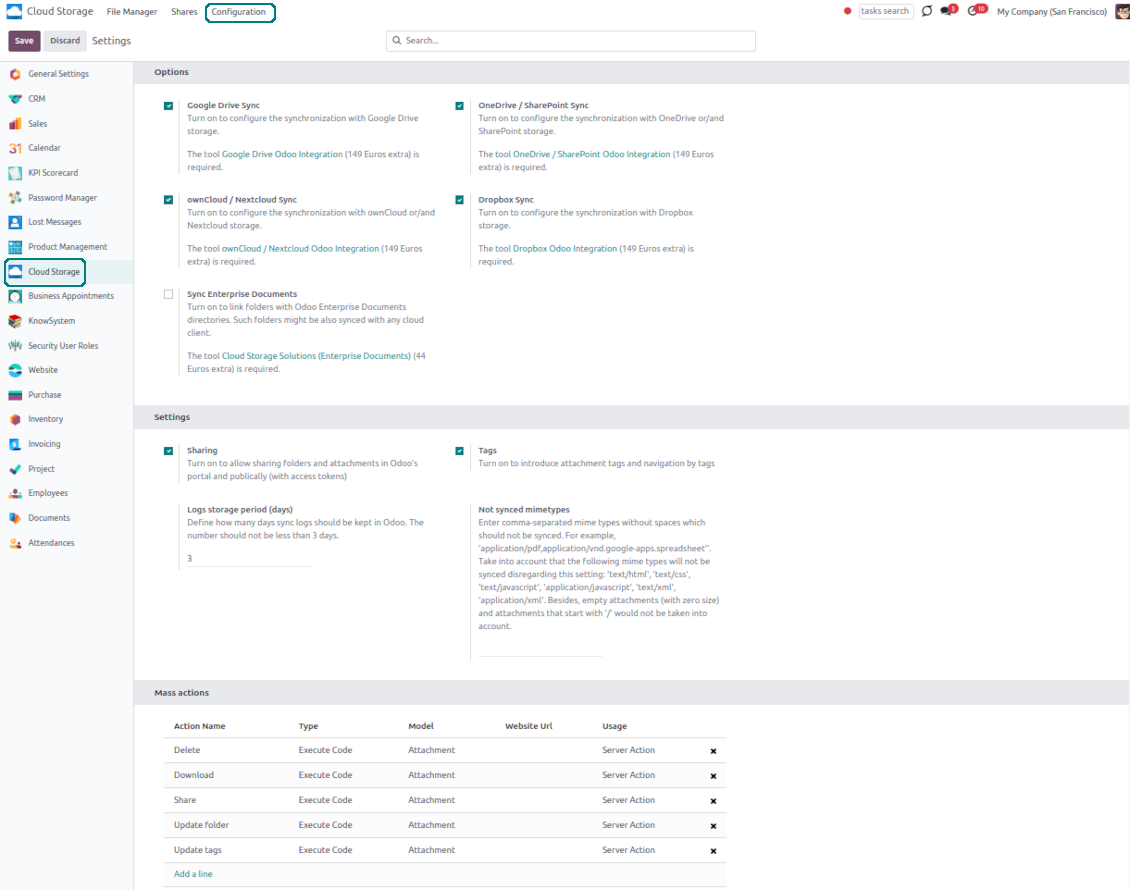The height and width of the screenshot is (890, 1130).
Task: Focus the Logs storage period field
Action: pos(249,558)
